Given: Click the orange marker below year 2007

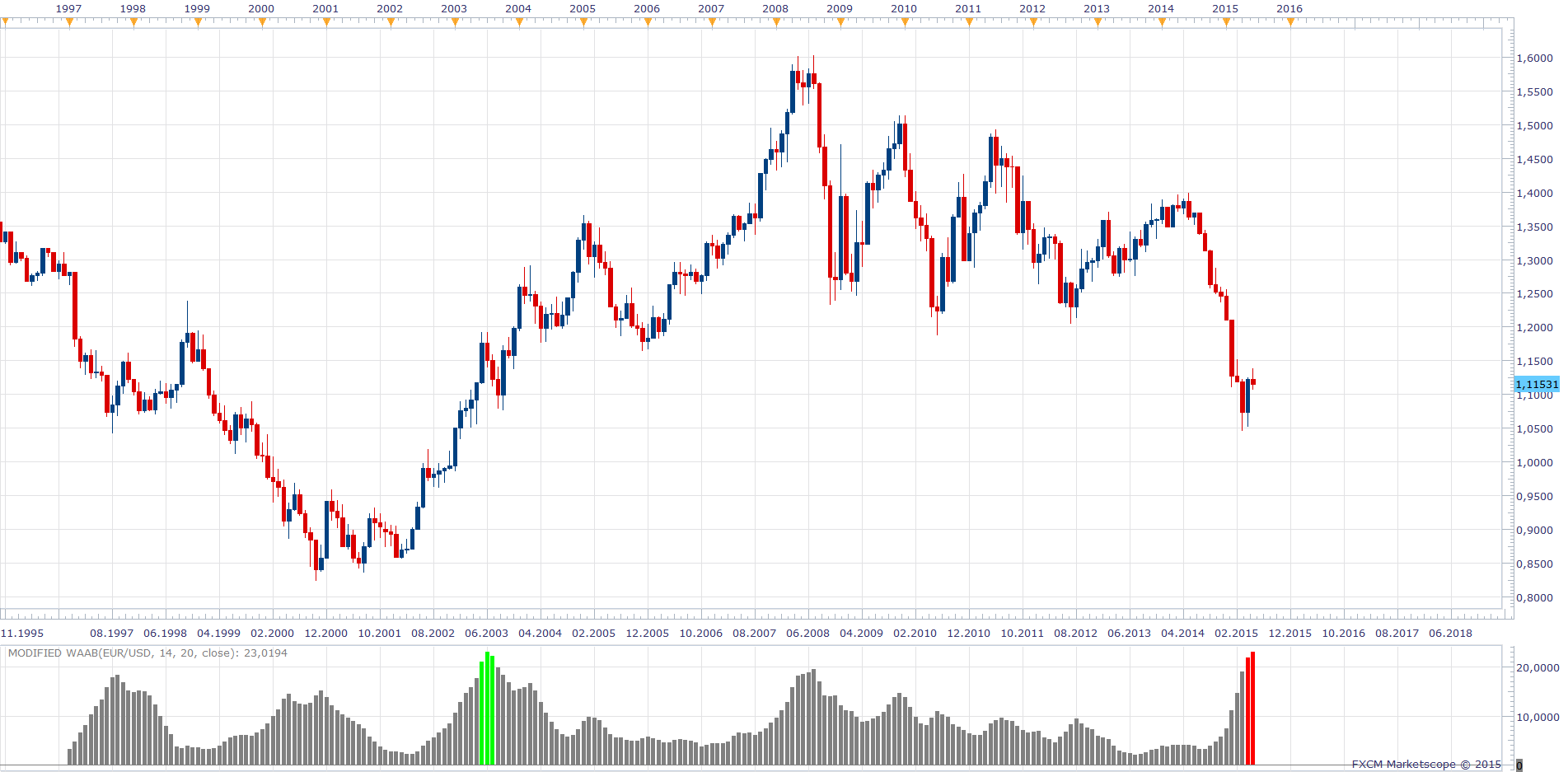Looking at the screenshot, I should (x=713, y=22).
